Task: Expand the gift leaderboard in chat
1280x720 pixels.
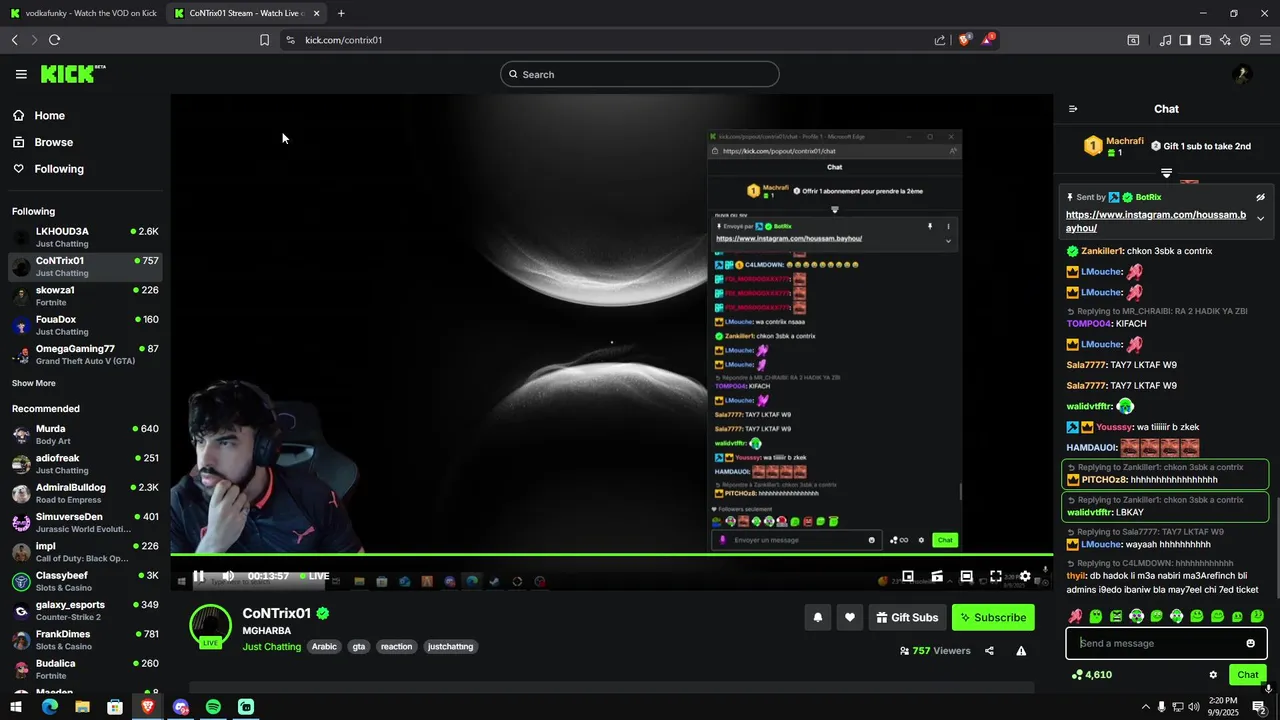Action: tap(1166, 173)
